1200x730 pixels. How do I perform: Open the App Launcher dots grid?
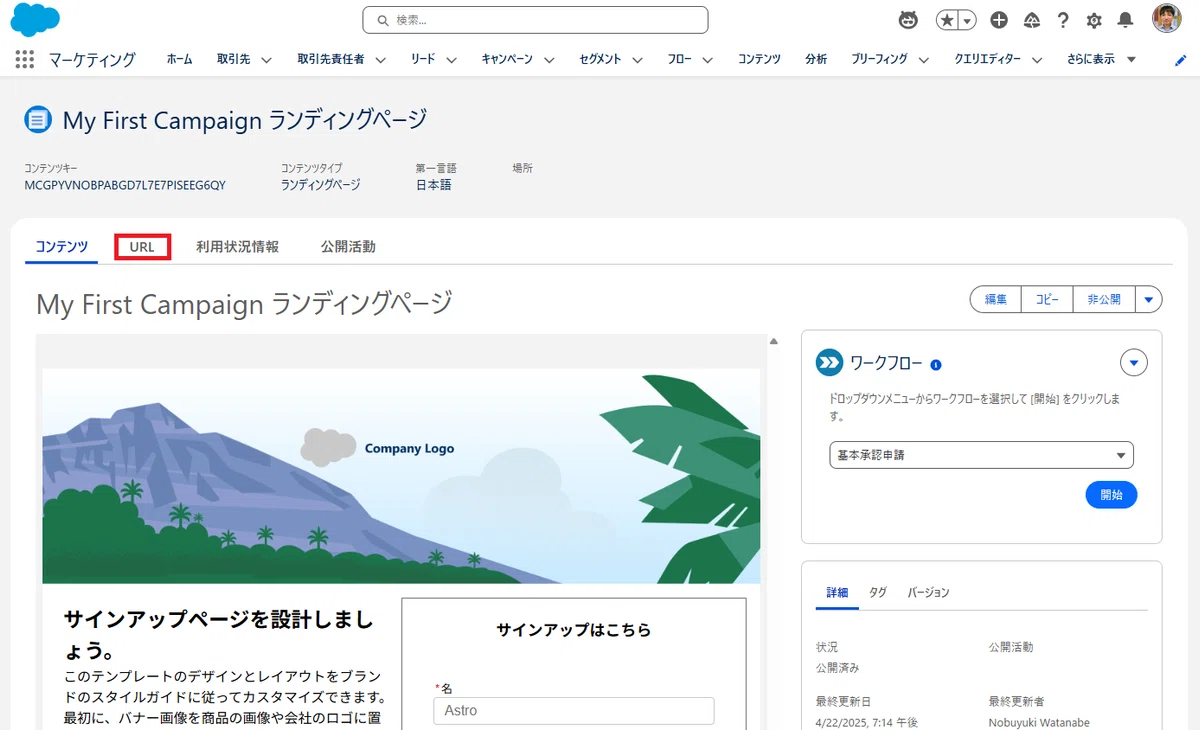coord(25,59)
